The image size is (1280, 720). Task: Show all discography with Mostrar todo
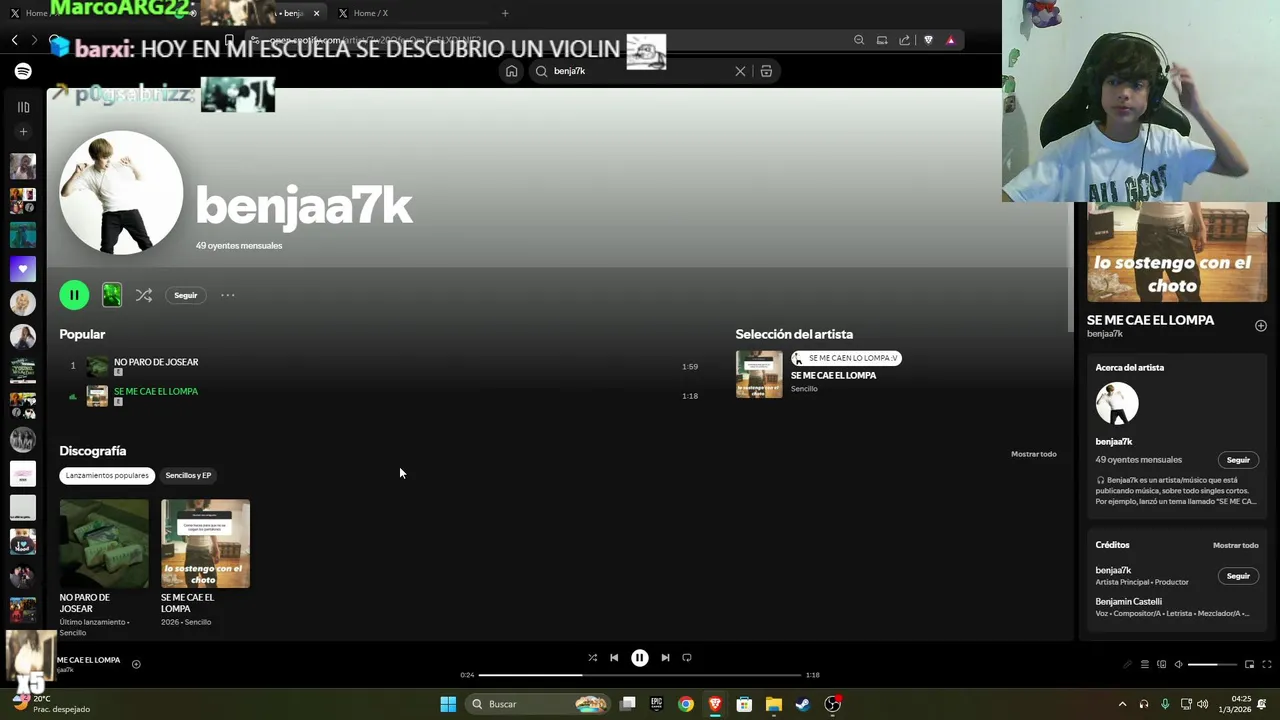1033,454
